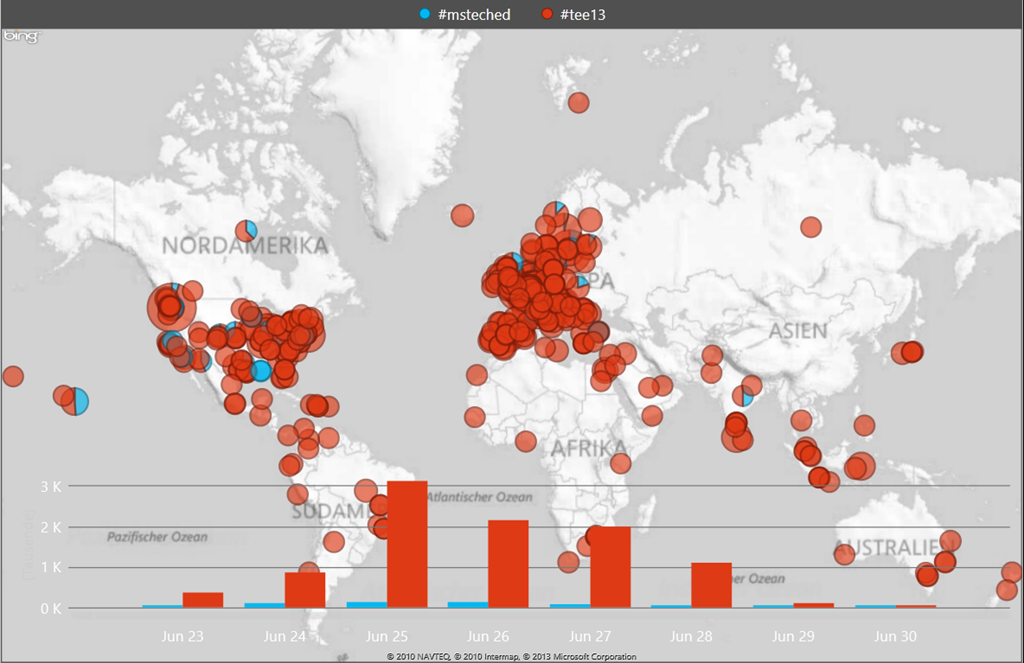Screen dimensions: 1024x663
Task: Select the northernmost bubble above Scandinavia
Action: point(578,102)
